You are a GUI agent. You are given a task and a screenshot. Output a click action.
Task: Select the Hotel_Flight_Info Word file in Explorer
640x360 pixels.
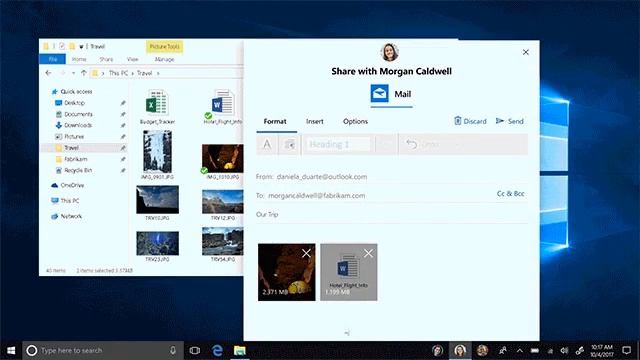[223, 107]
